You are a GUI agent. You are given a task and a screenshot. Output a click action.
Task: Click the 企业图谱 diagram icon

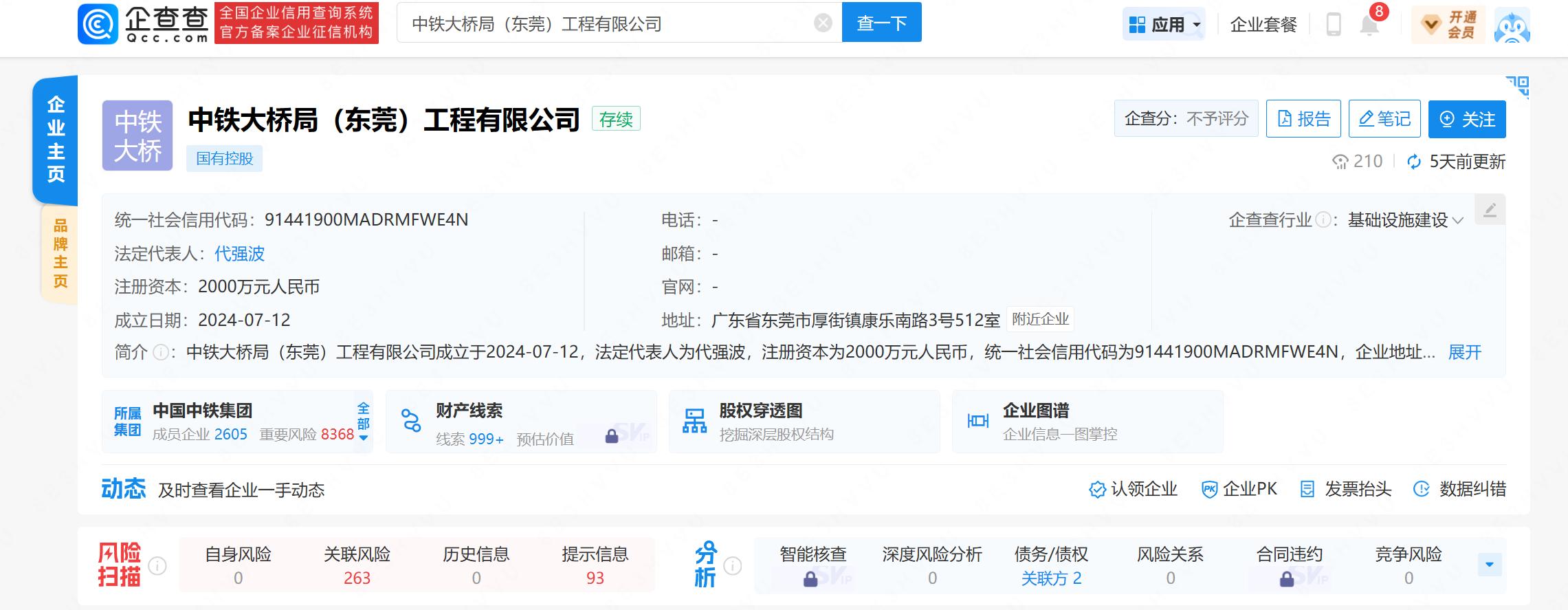click(x=978, y=421)
